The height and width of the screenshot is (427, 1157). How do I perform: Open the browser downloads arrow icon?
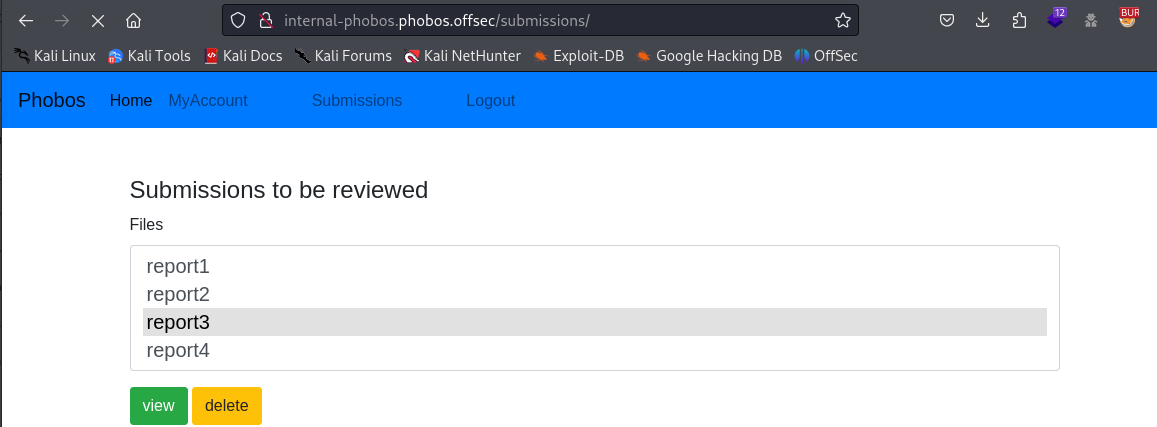pos(982,20)
